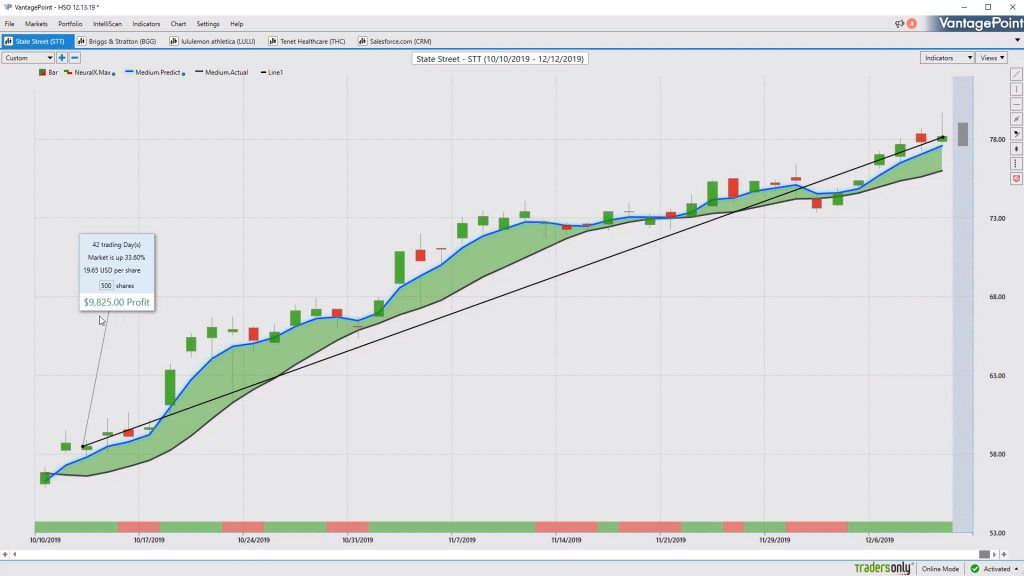Open the Settings menu
The height and width of the screenshot is (576, 1024).
point(208,24)
